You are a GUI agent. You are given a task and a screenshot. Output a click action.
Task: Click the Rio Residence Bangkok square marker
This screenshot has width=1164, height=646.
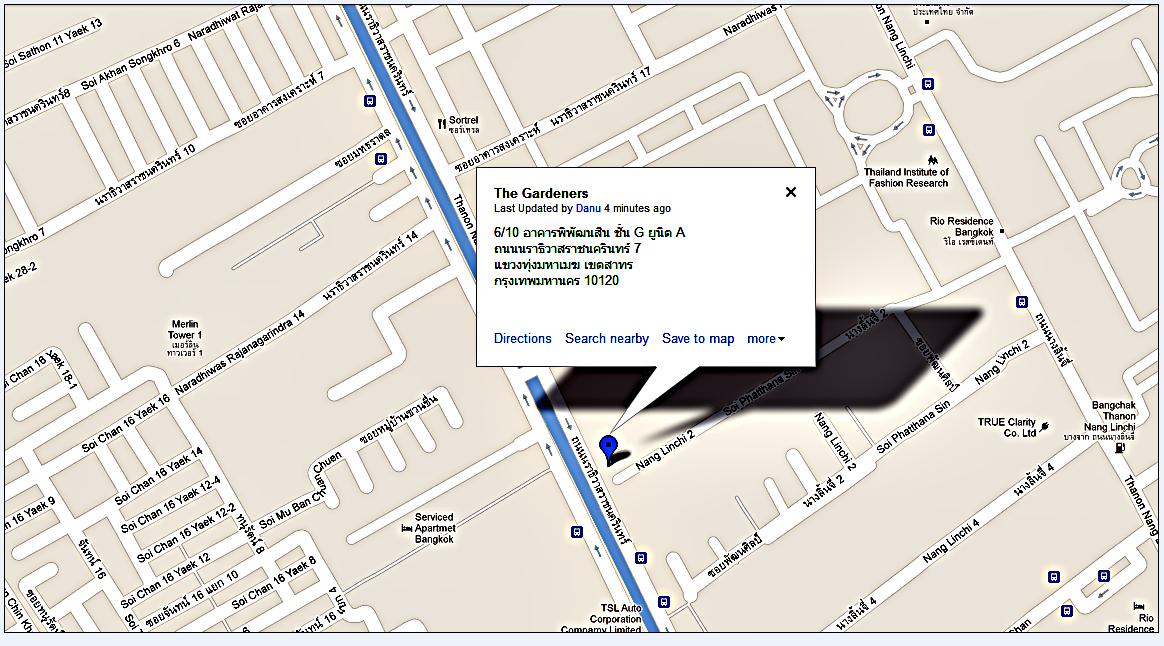tap(1001, 232)
